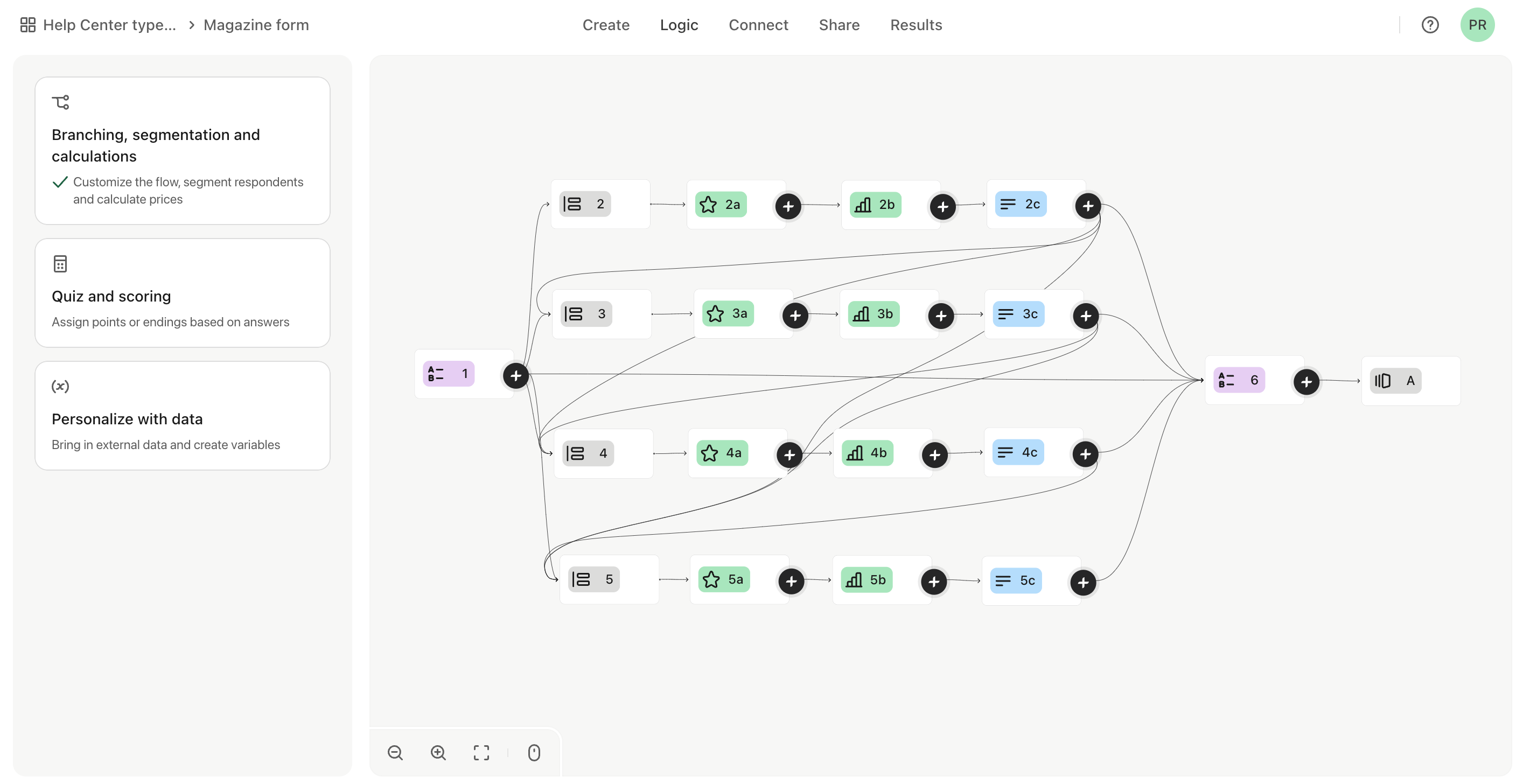This screenshot has width=1523, height=784.
Task: Click the variable (x) icon
Action: click(x=60, y=386)
